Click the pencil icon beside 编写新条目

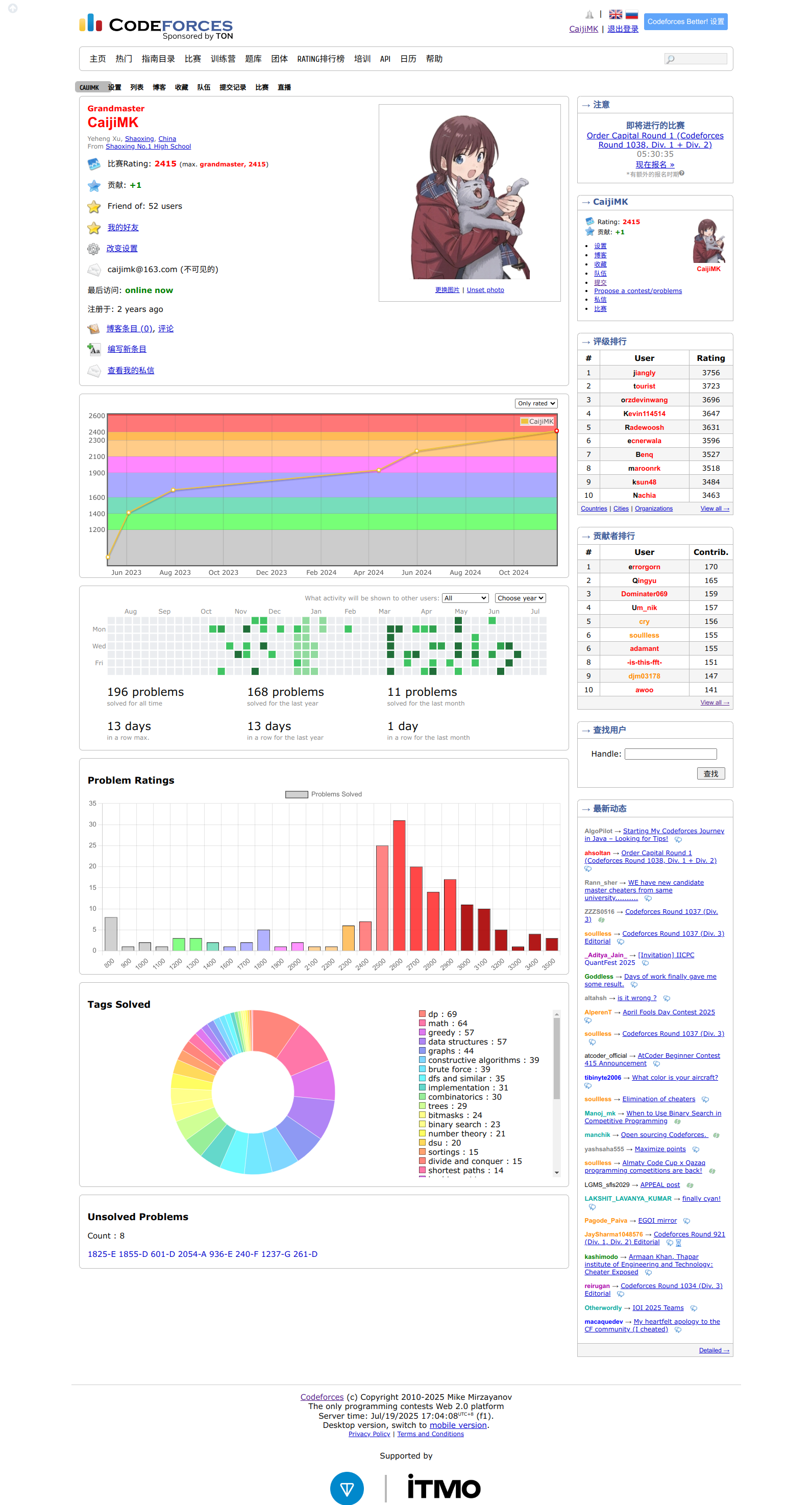pyautogui.click(x=93, y=349)
